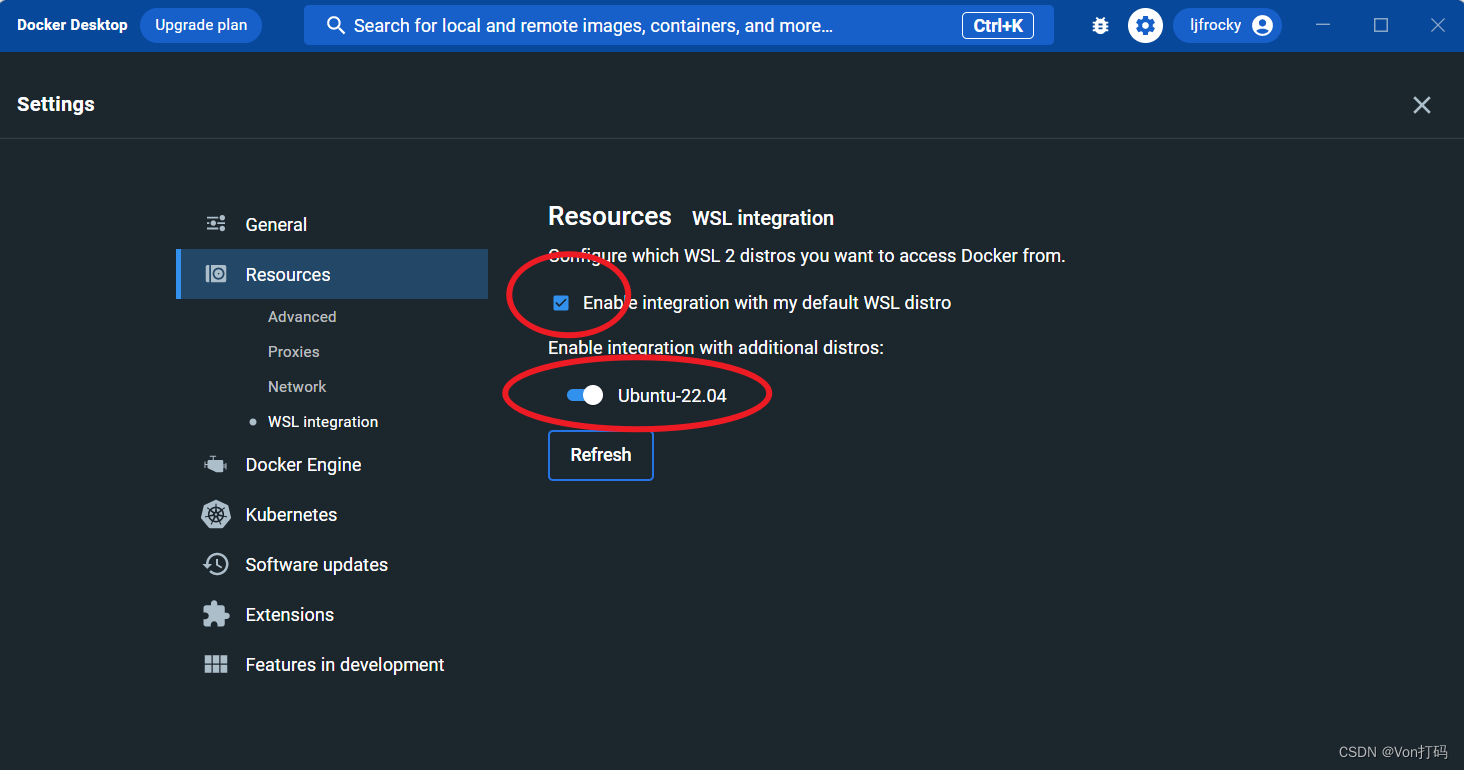Click the Upgrade plan button

[x=201, y=25]
